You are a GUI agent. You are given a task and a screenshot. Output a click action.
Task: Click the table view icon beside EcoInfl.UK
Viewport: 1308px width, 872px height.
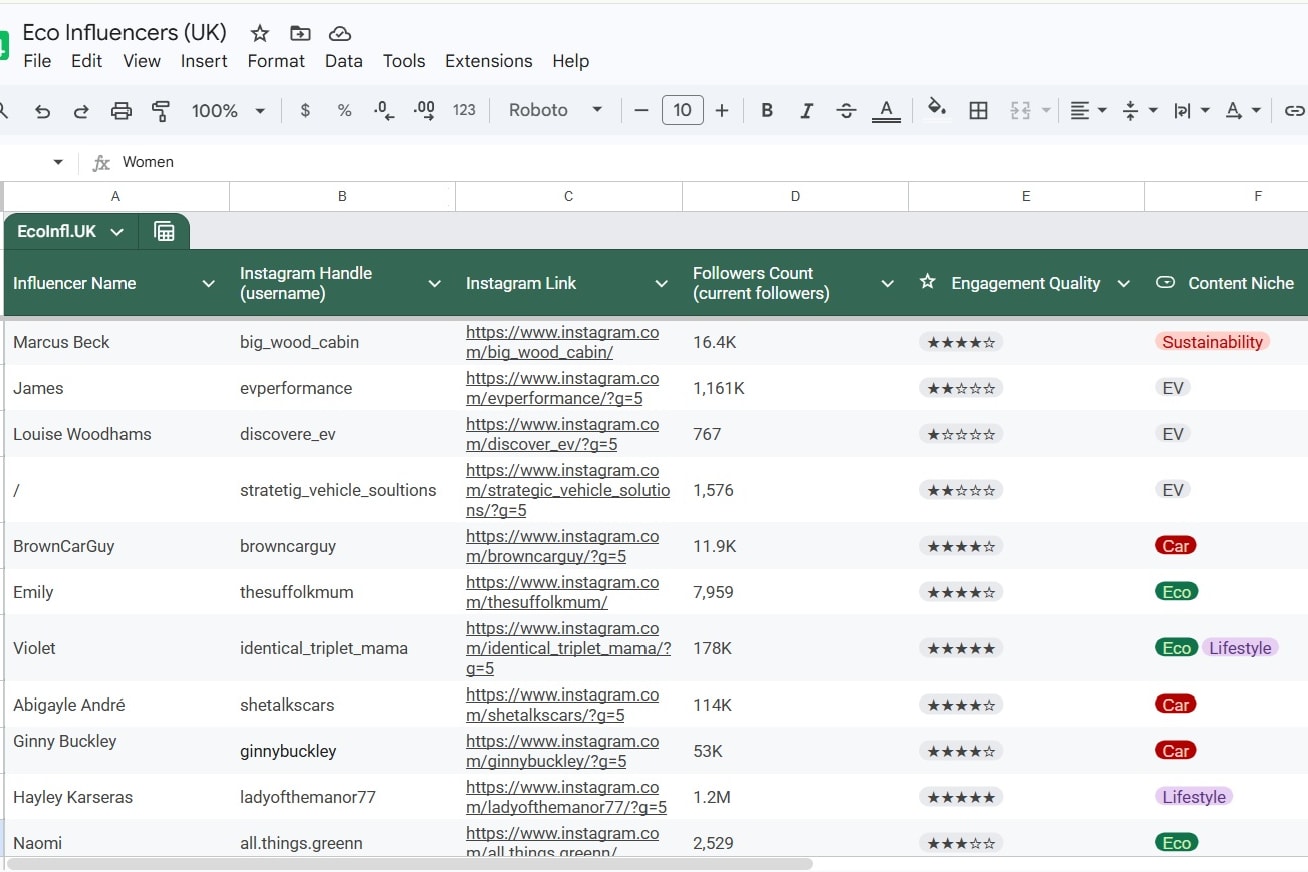tap(165, 232)
